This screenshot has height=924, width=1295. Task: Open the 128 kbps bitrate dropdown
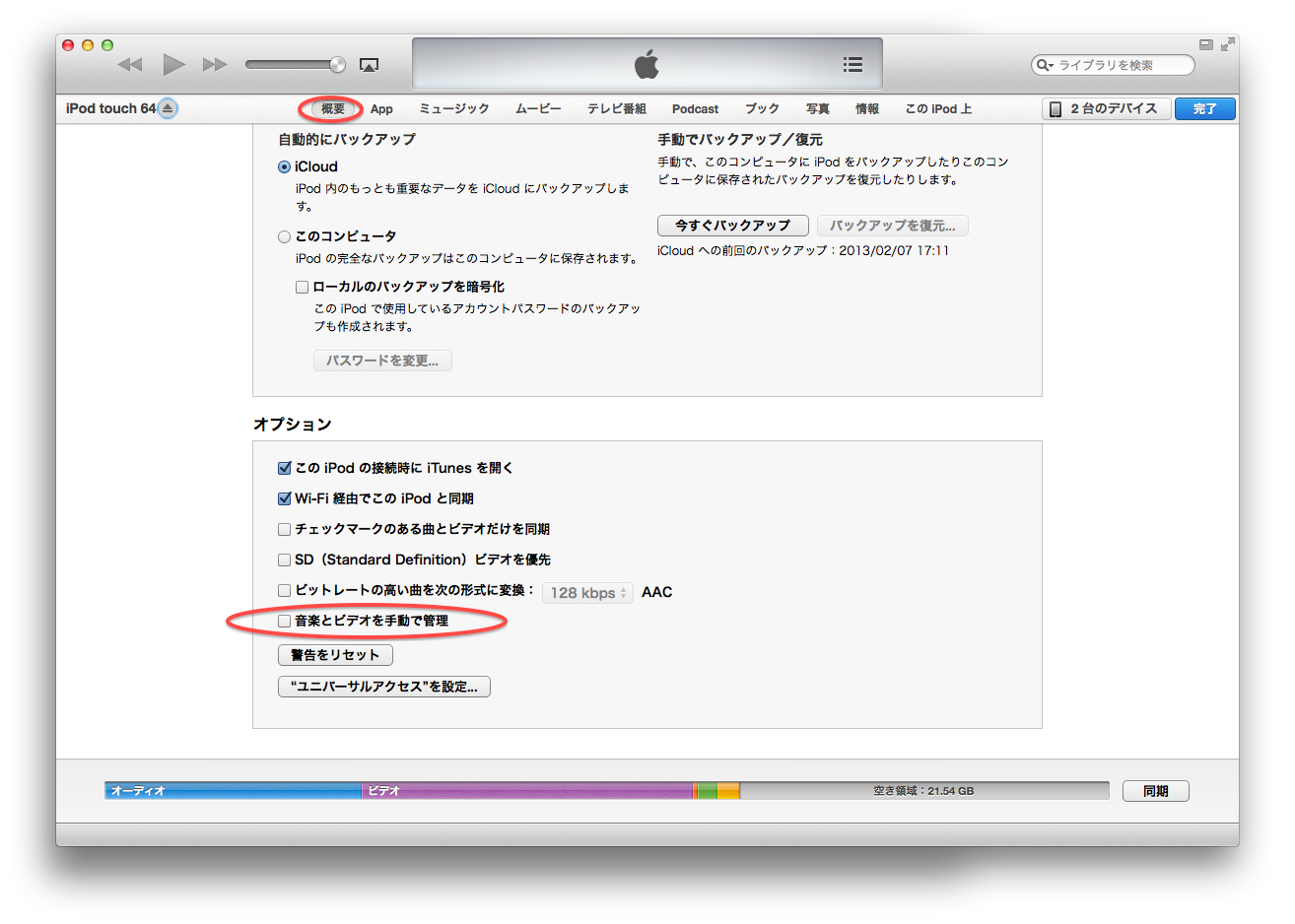(x=588, y=593)
